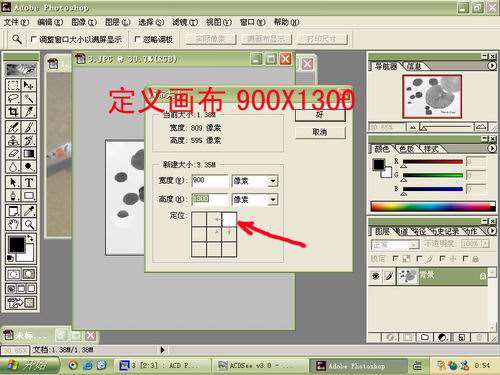Hide the layer via eye icon
Viewport: 500px width, 375px height.
[376, 276]
